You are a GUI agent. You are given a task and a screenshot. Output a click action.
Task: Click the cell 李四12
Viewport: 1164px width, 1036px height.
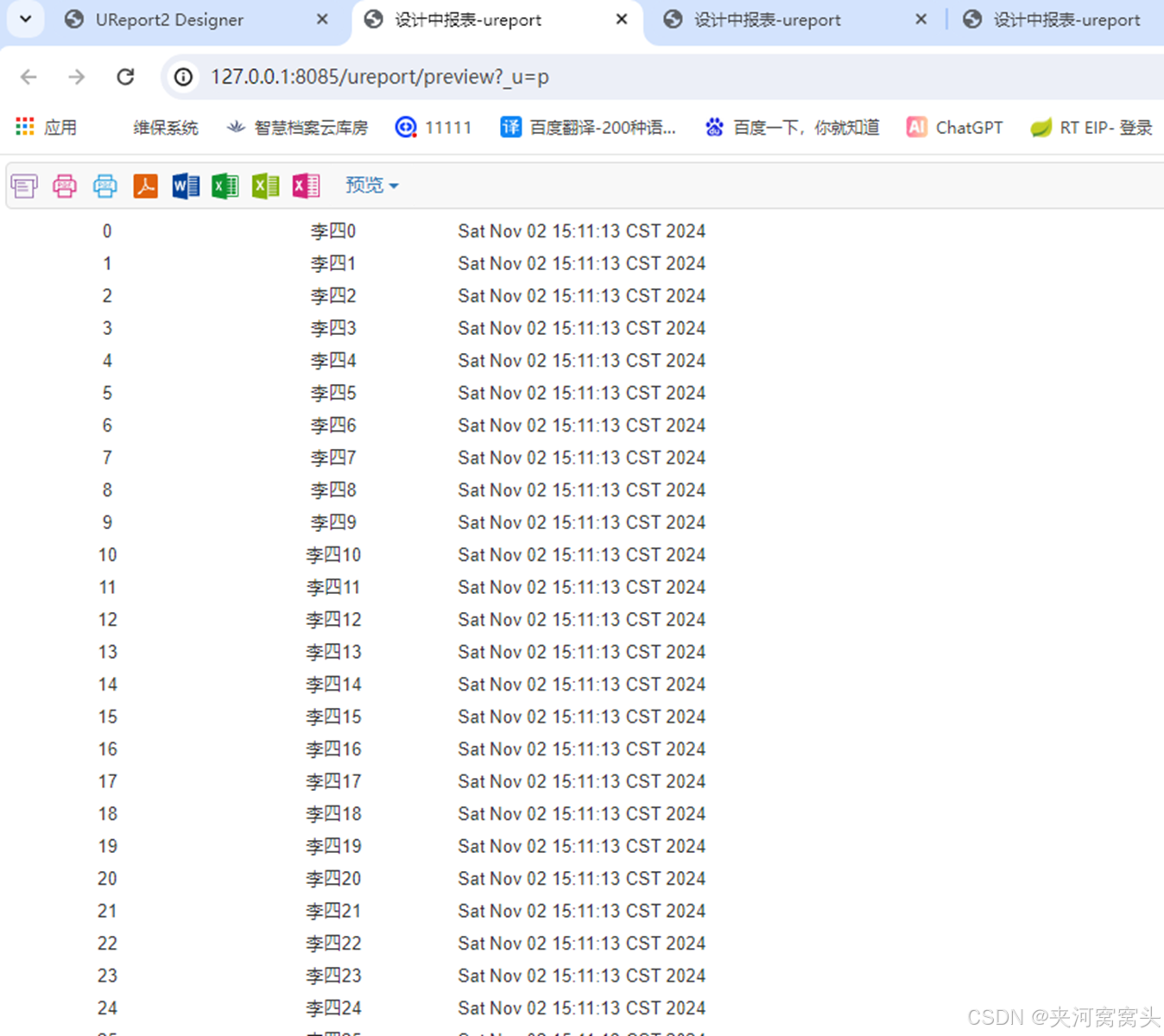[x=333, y=620]
